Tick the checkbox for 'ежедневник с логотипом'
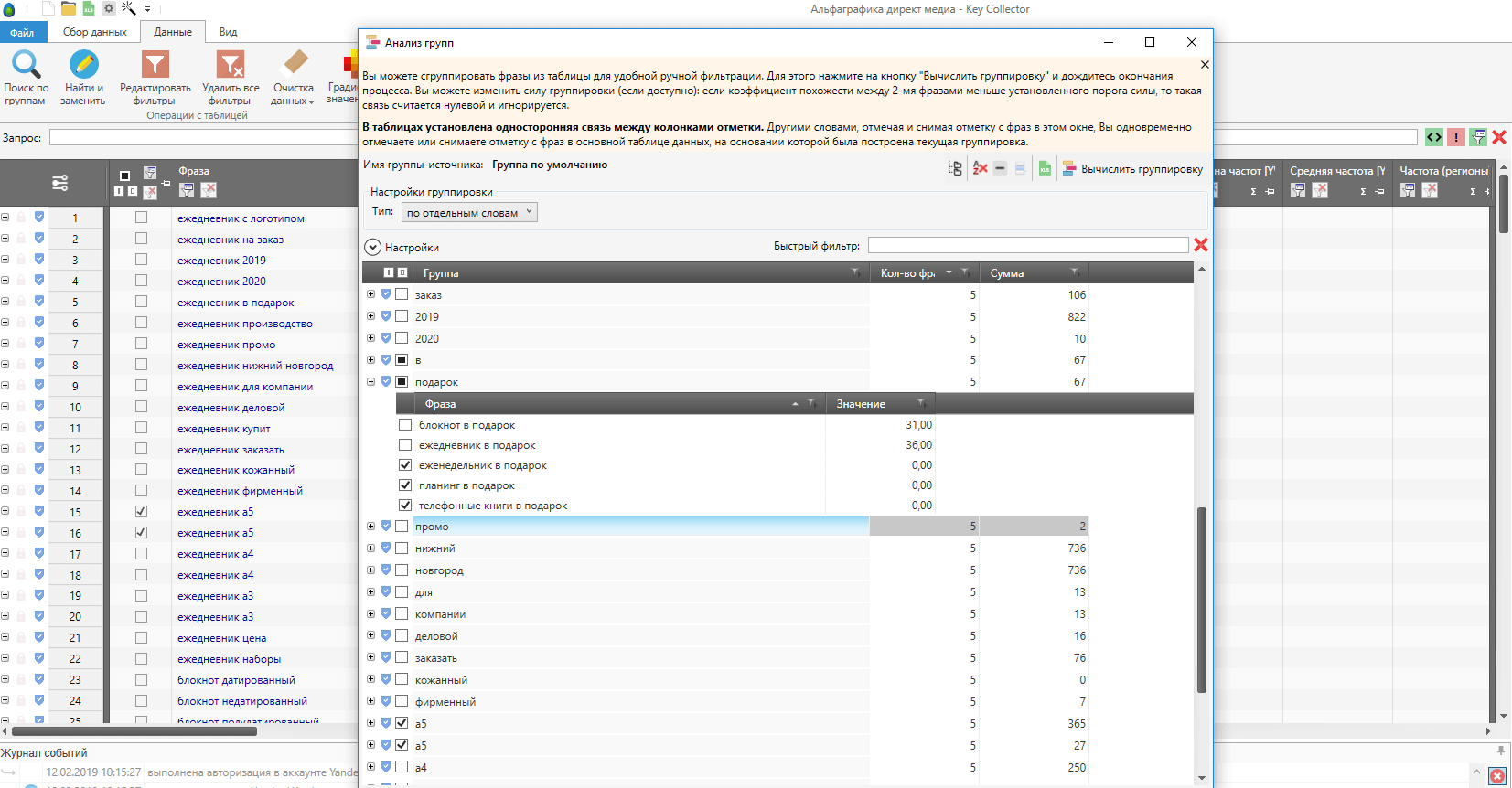The height and width of the screenshot is (788, 1512). pyautogui.click(x=141, y=218)
